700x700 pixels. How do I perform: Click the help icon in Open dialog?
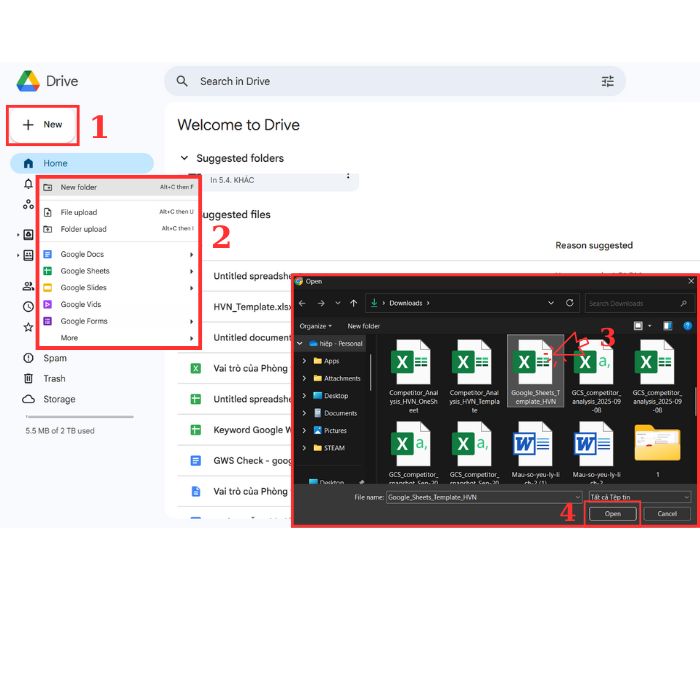click(687, 326)
